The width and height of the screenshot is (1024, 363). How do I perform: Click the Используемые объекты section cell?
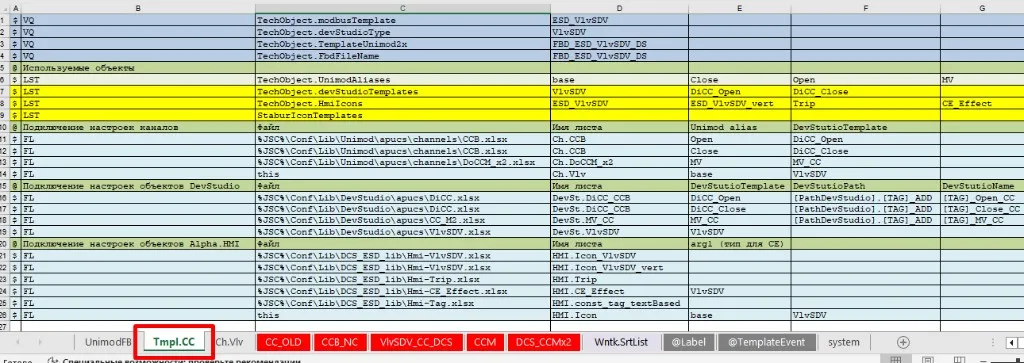138,68
